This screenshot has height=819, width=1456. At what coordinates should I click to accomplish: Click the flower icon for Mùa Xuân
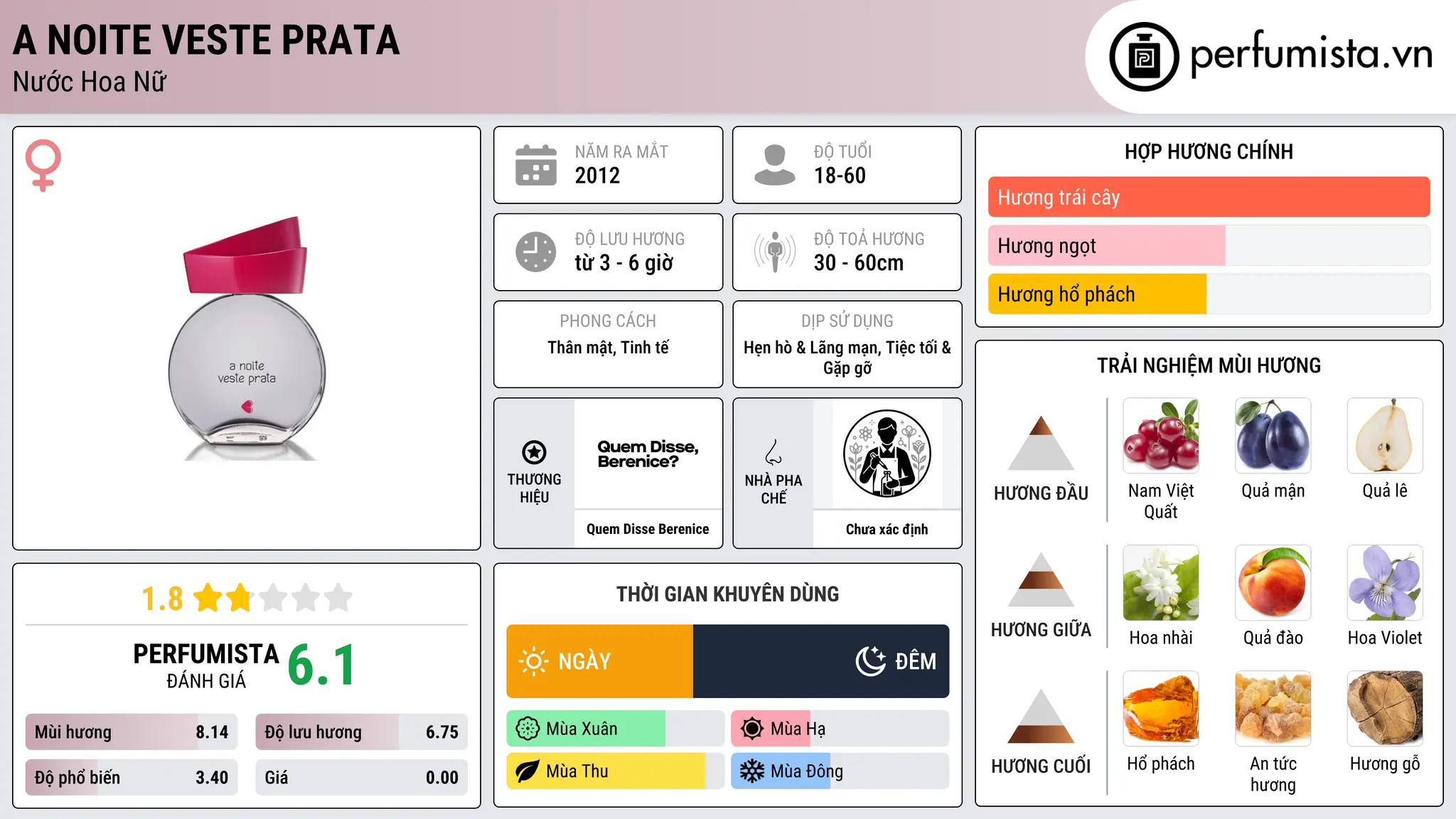[528, 729]
